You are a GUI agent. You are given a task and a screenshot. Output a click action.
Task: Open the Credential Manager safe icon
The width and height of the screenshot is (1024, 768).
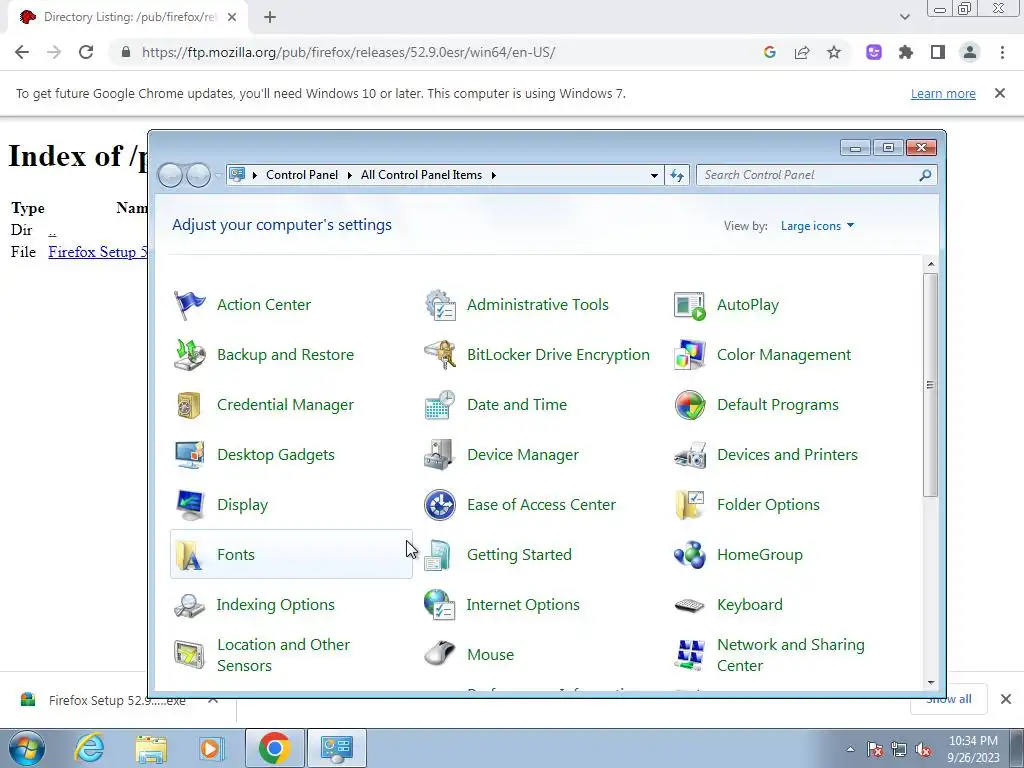point(189,405)
